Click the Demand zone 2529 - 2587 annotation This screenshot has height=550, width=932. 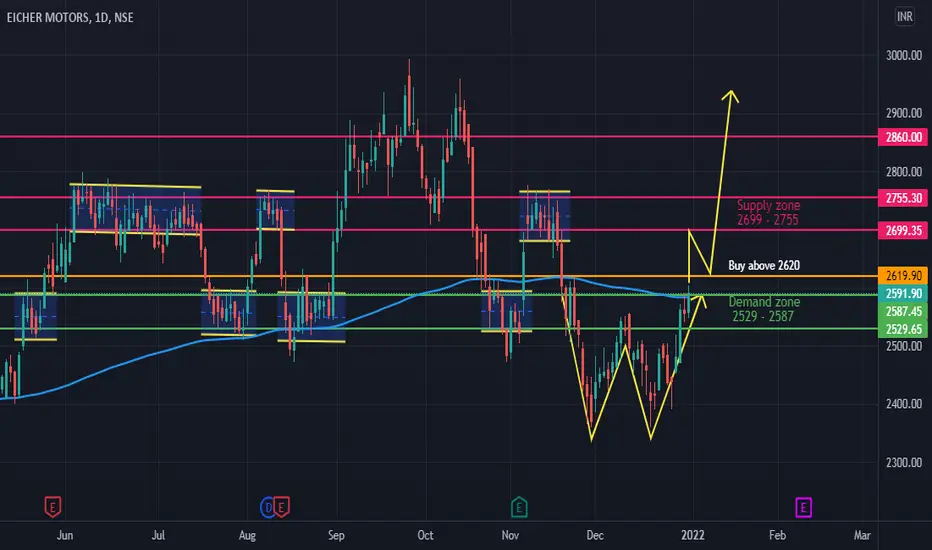[764, 309]
